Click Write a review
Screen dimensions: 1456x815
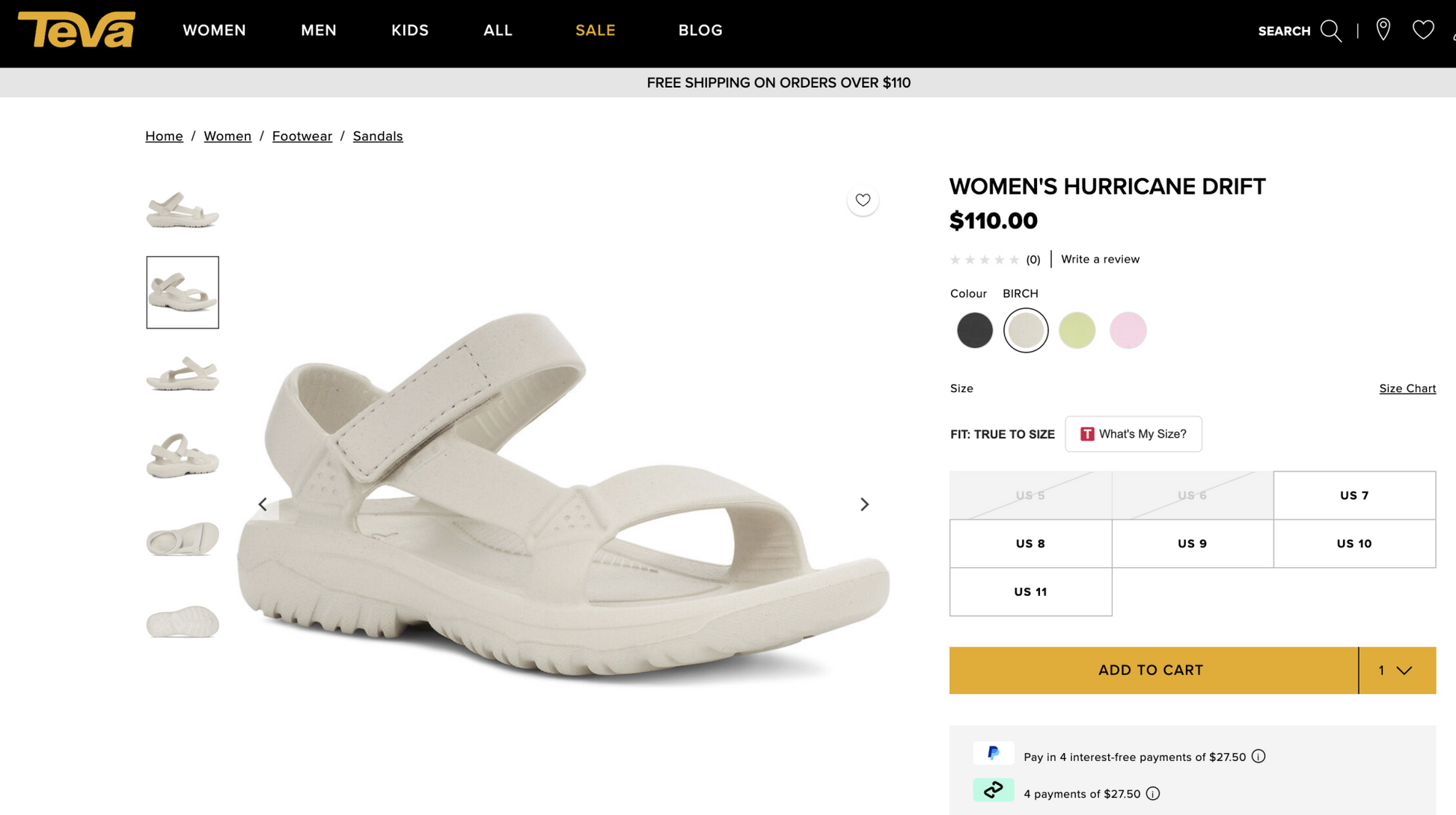tap(1100, 259)
